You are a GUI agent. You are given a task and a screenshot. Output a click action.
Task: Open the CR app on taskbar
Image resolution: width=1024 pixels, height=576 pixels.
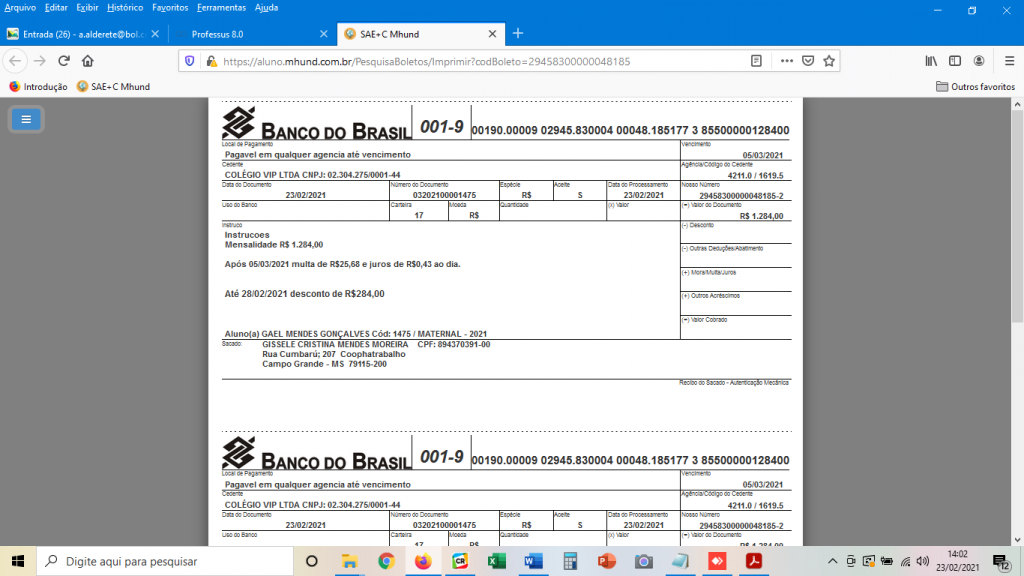click(x=460, y=561)
